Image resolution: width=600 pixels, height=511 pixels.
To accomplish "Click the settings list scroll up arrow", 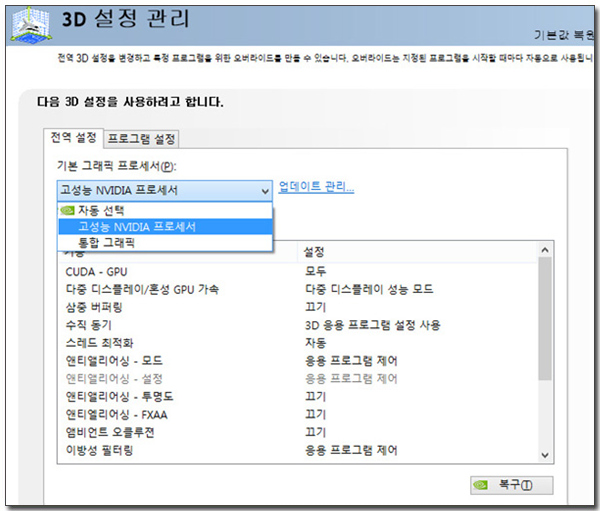I will click(x=545, y=250).
